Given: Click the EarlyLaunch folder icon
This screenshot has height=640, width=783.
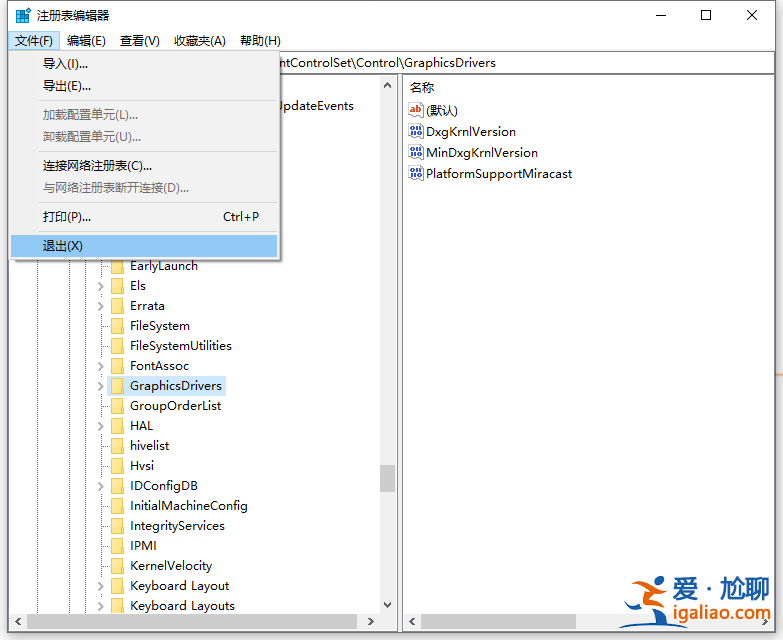Looking at the screenshot, I should 117,266.
